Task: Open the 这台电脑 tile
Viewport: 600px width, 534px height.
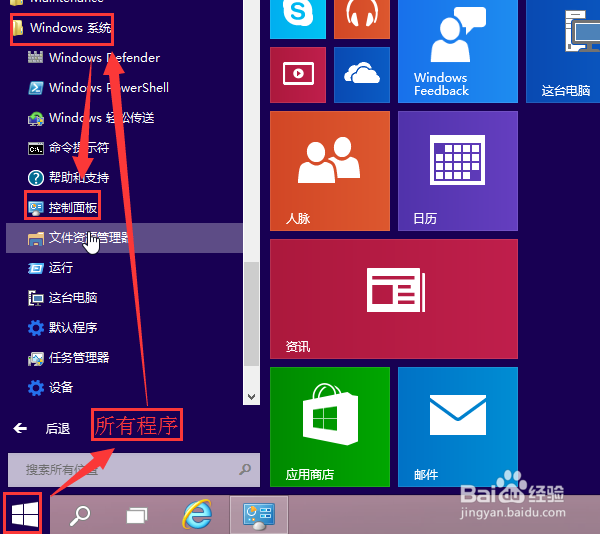Action: coord(563,51)
